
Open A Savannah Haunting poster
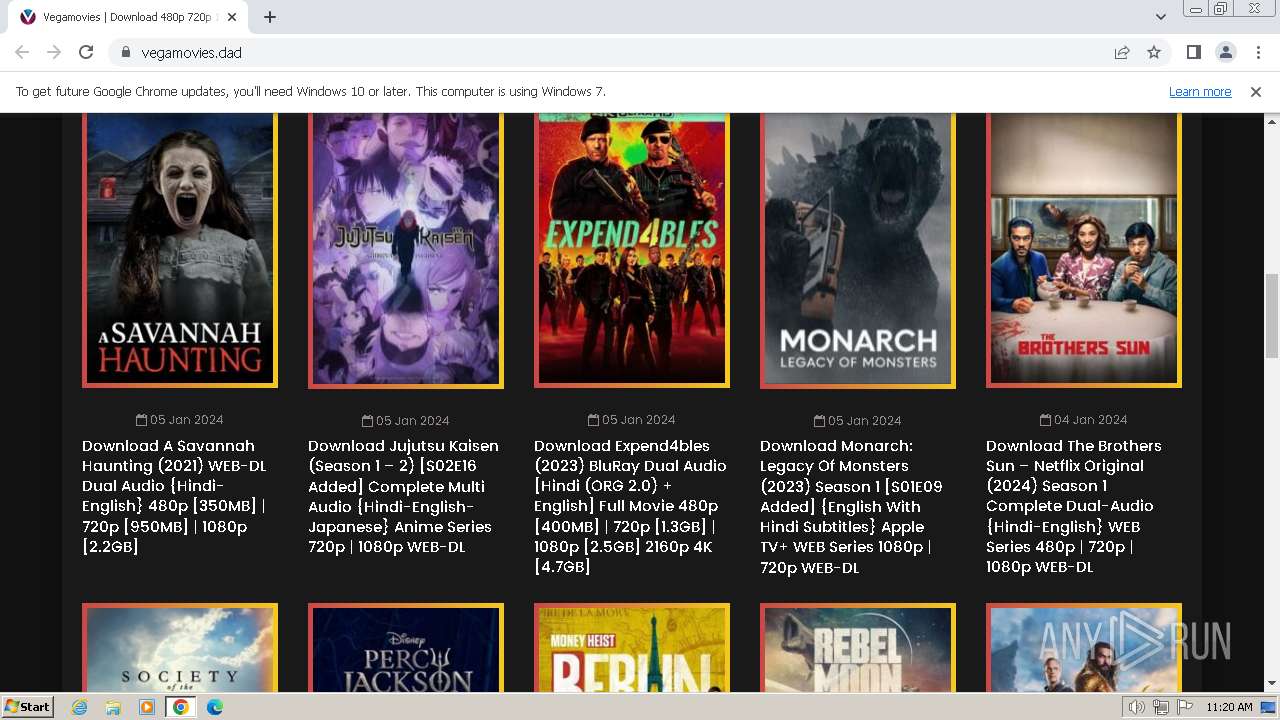(x=180, y=250)
